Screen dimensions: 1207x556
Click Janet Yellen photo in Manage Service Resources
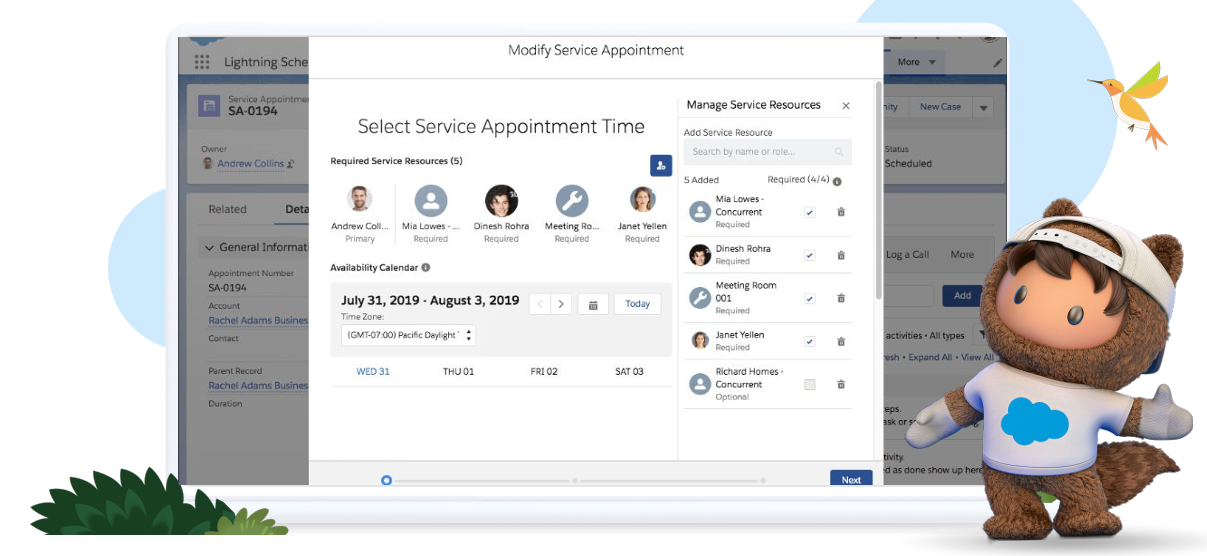click(x=700, y=341)
